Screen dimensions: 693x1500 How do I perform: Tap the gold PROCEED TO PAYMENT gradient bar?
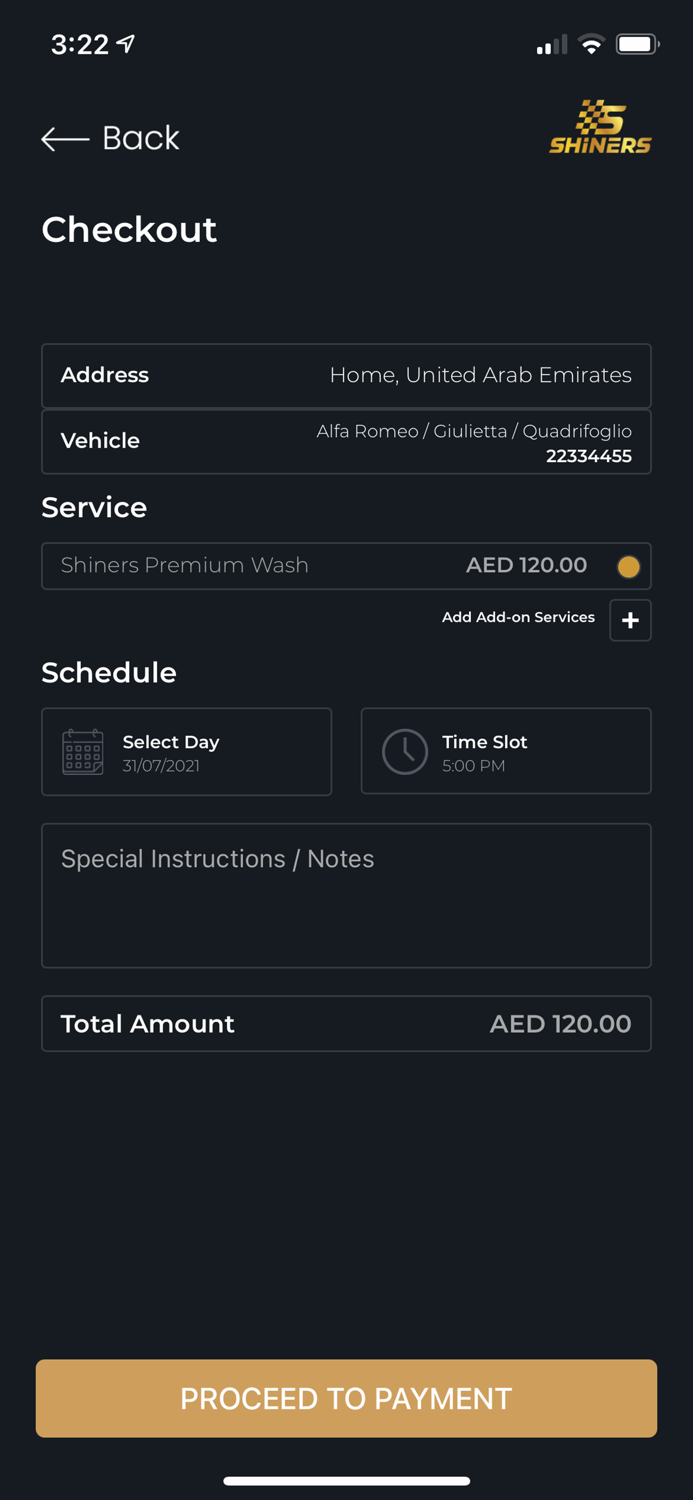coord(346,1398)
